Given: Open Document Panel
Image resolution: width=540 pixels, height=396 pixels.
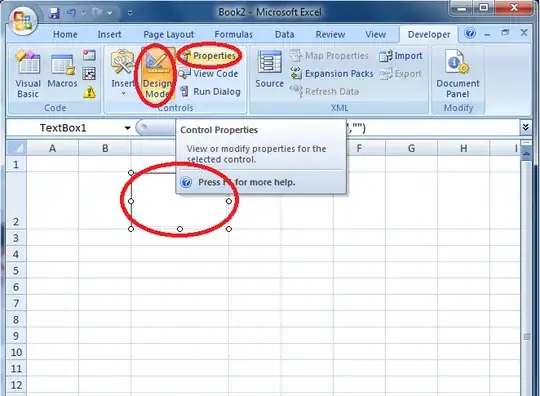Looking at the screenshot, I should click(458, 74).
